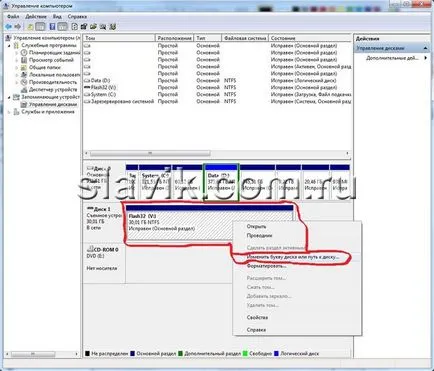Choose Открыть in the context menu
Viewport: 434px width, 371px height.
coord(256,227)
